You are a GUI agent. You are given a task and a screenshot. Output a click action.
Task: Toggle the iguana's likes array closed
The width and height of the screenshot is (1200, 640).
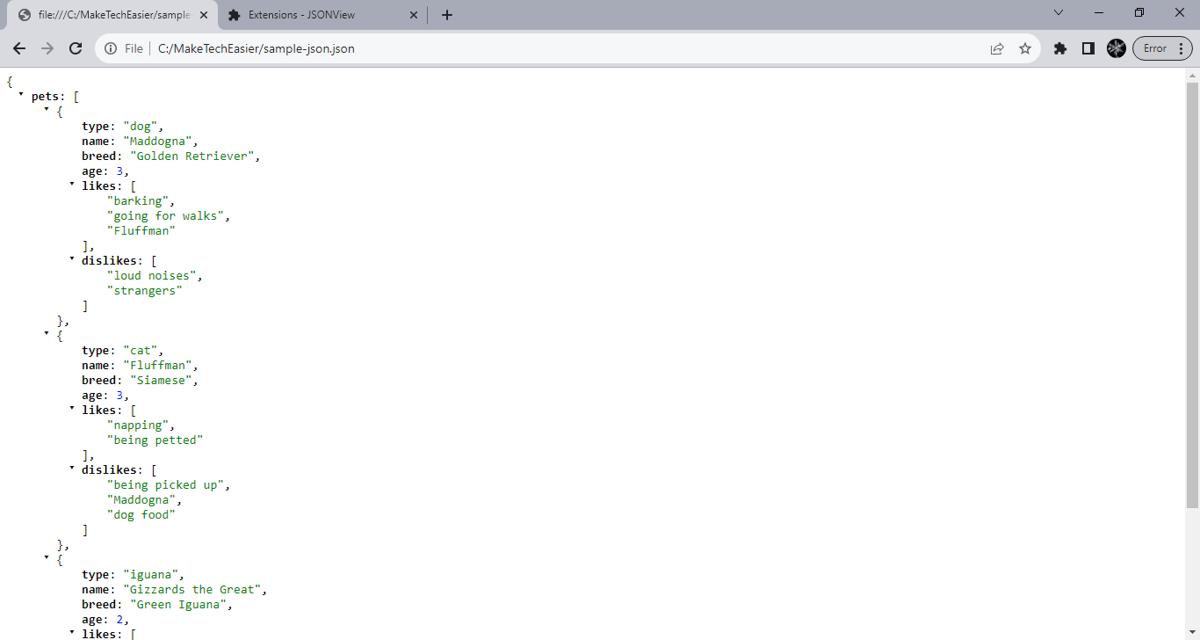pyautogui.click(x=70, y=633)
